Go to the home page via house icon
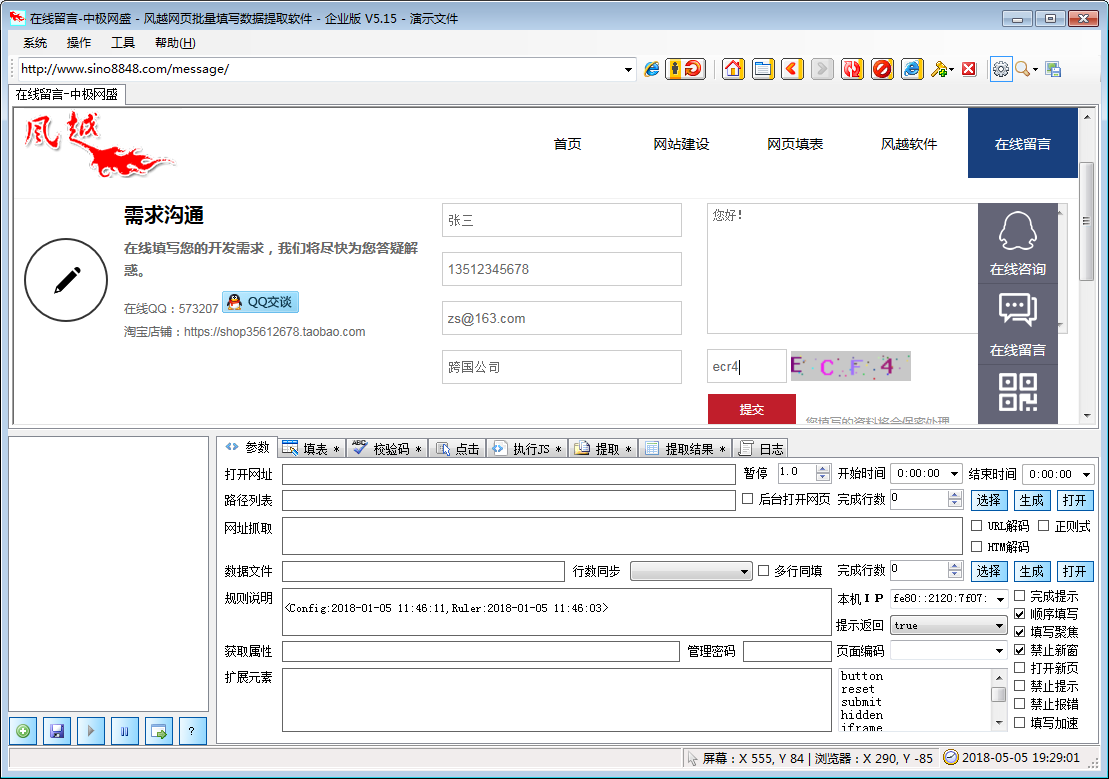 (733, 69)
